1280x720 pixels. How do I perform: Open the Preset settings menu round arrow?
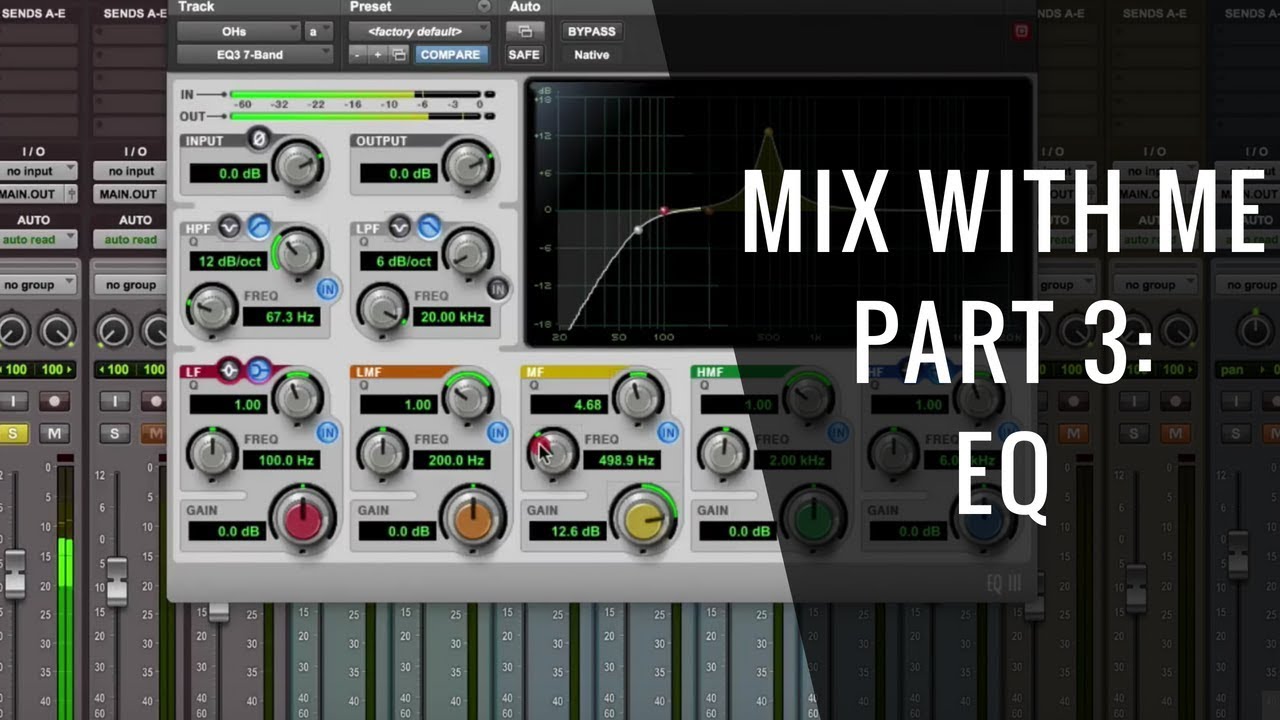pos(484,6)
